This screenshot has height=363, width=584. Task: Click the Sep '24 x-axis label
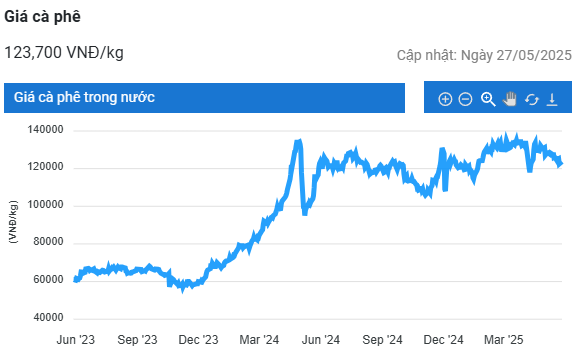click(383, 340)
